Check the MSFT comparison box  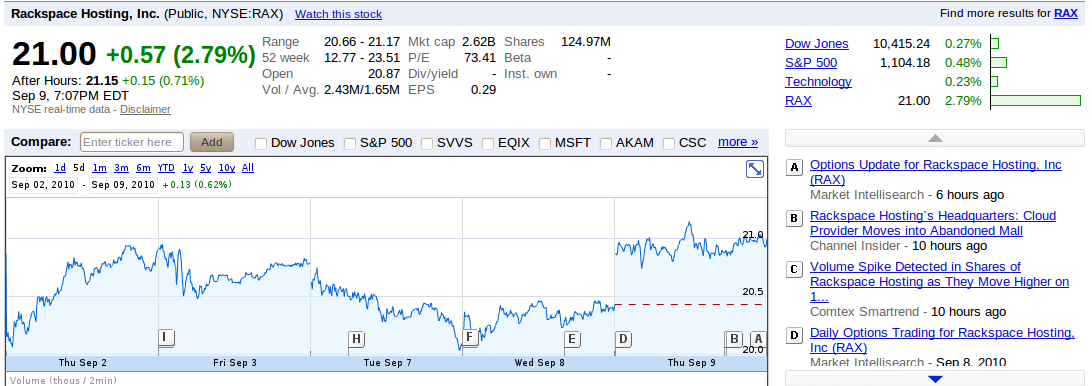click(545, 144)
